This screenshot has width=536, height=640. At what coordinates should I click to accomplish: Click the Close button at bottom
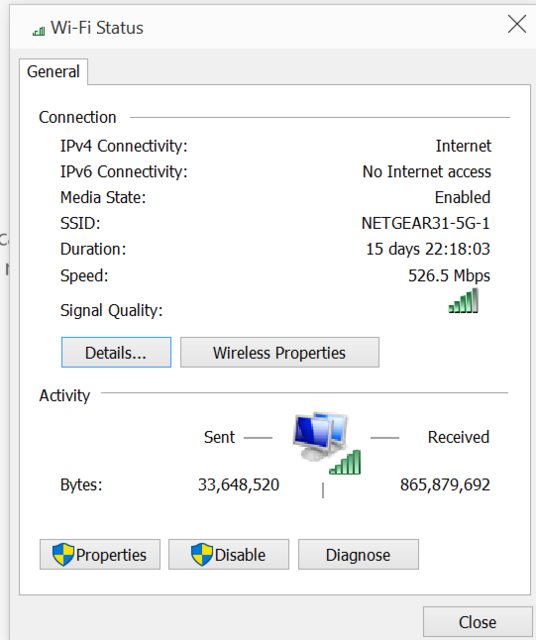click(x=478, y=622)
